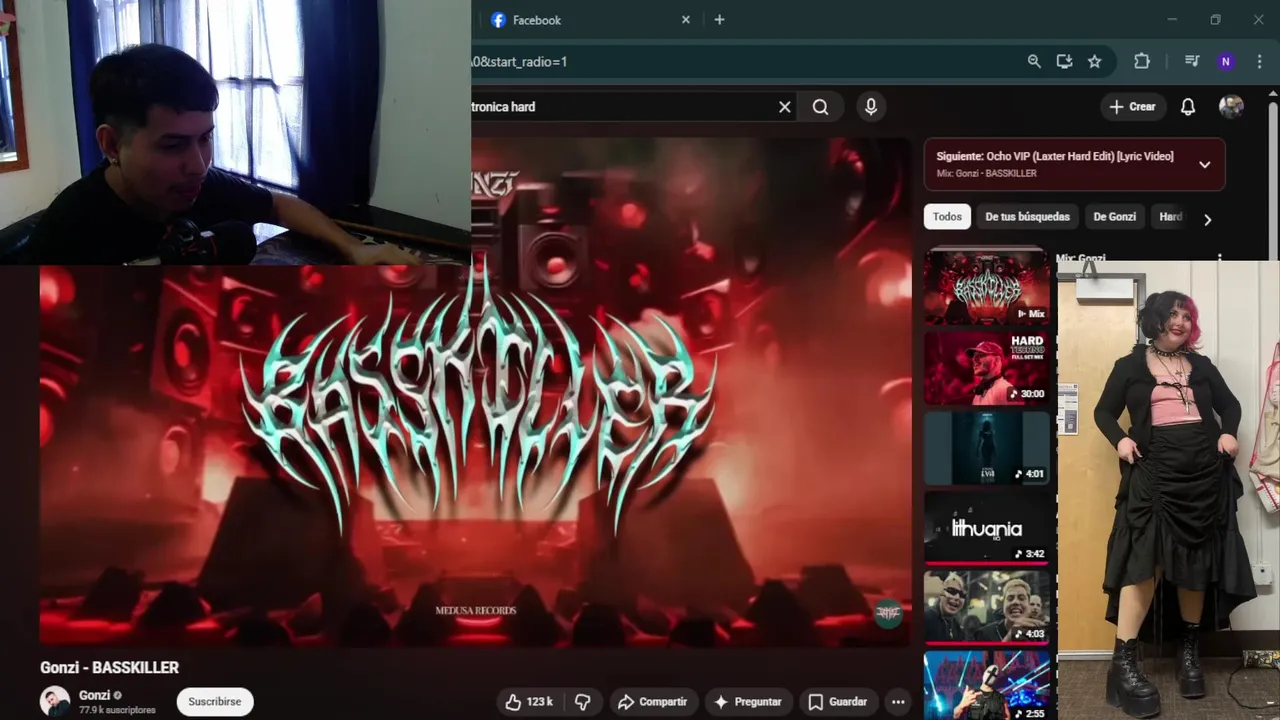This screenshot has width=1280, height=720.
Task: Click the channel watermark on the video
Action: click(888, 613)
